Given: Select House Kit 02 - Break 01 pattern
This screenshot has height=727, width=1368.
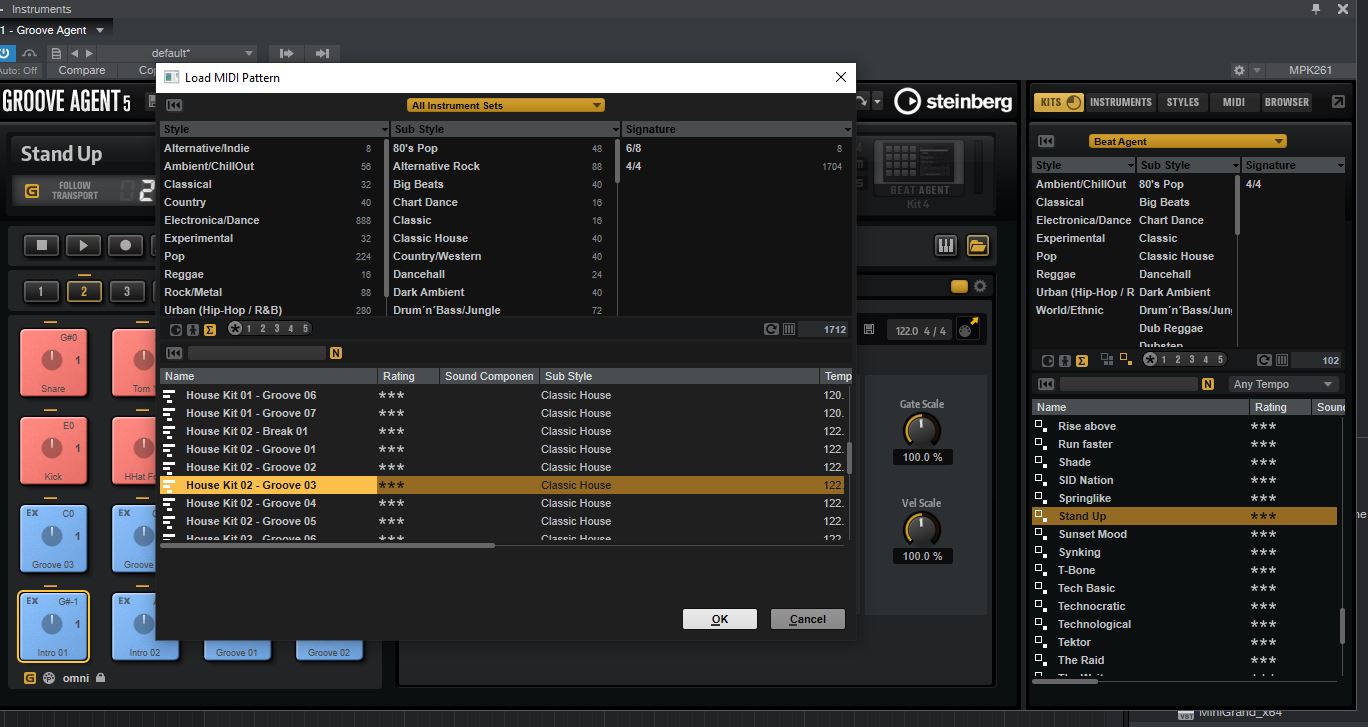Looking at the screenshot, I should (x=502, y=431).
